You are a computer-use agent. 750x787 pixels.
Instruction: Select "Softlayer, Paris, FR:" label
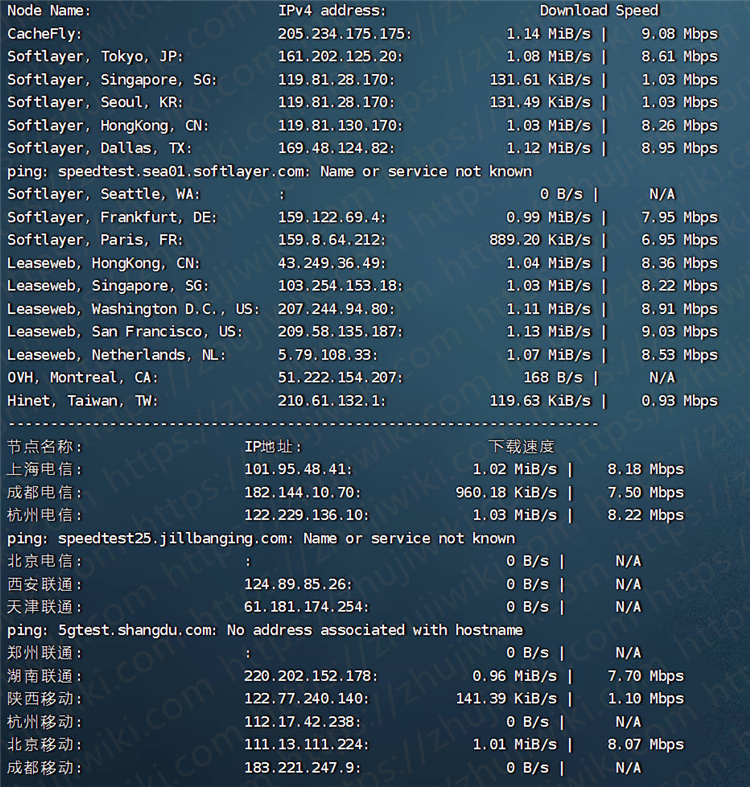point(95,240)
